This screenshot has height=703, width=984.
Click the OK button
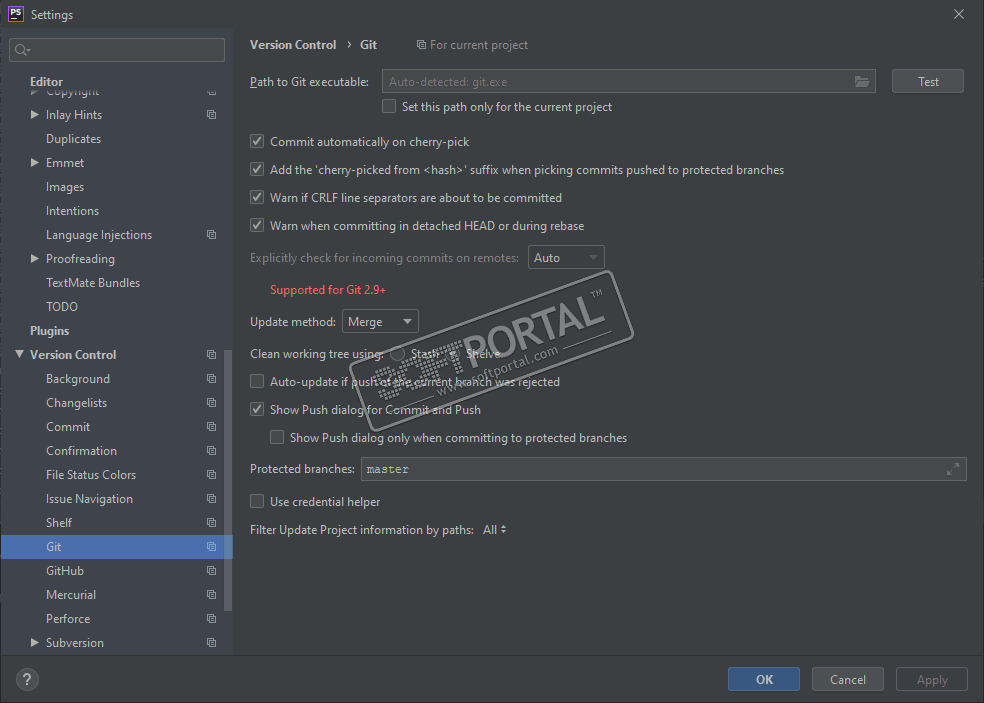tap(764, 679)
